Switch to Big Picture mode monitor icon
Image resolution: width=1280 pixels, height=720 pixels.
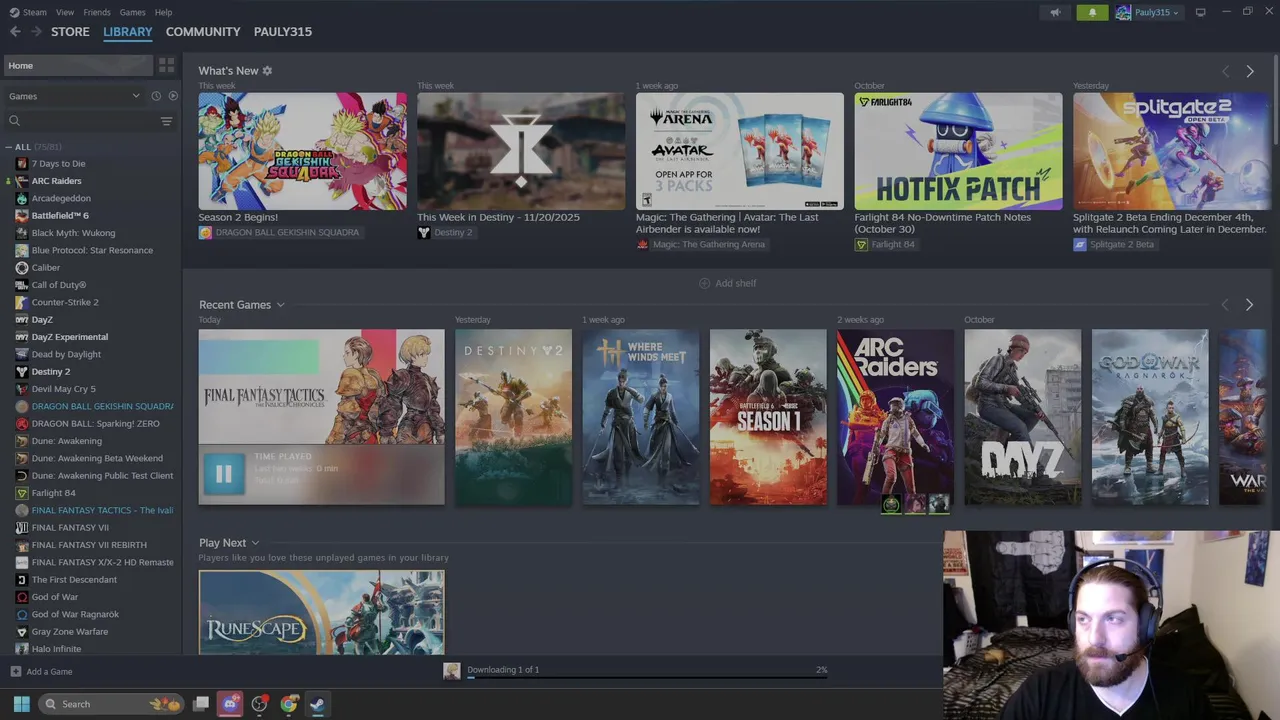click(1200, 12)
